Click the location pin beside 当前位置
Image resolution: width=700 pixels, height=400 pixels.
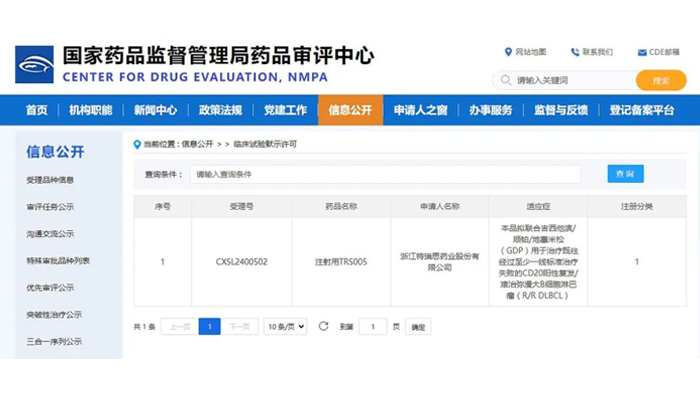click(x=138, y=144)
